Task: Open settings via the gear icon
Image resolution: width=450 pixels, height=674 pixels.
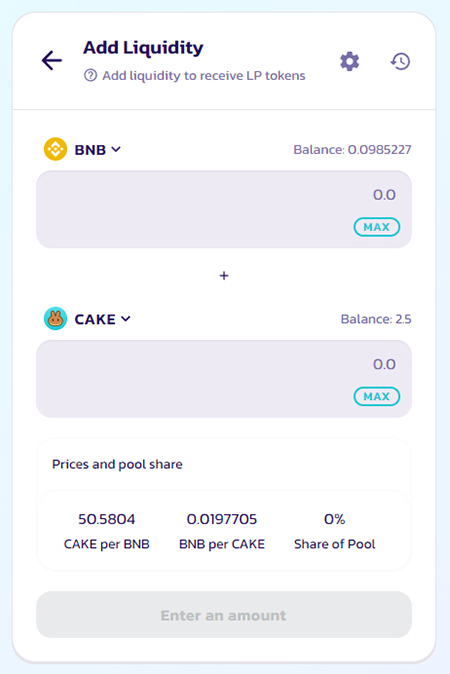Action: point(349,61)
